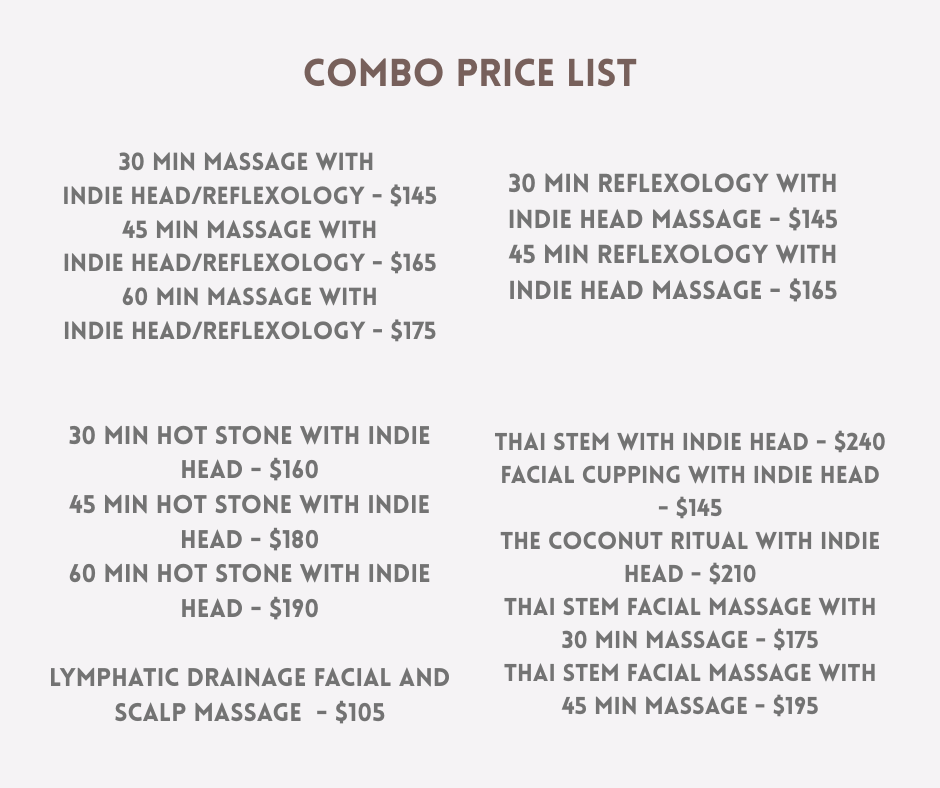Click Lymphatic Drainage Facial and Scalp Massage
Screen dimensions: 940x788
(249, 694)
